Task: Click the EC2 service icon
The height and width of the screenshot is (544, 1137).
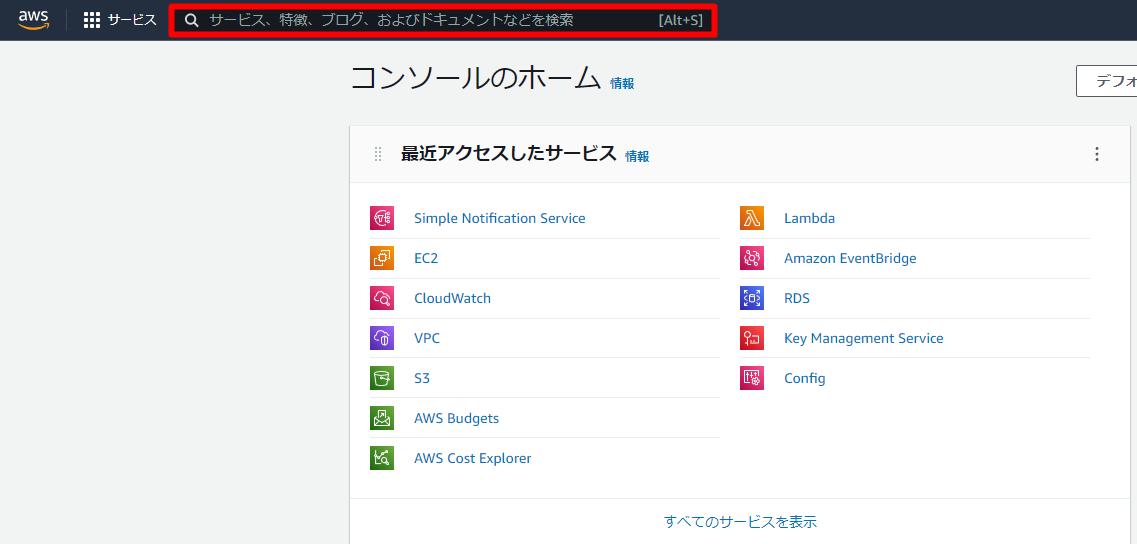Action: 382,258
